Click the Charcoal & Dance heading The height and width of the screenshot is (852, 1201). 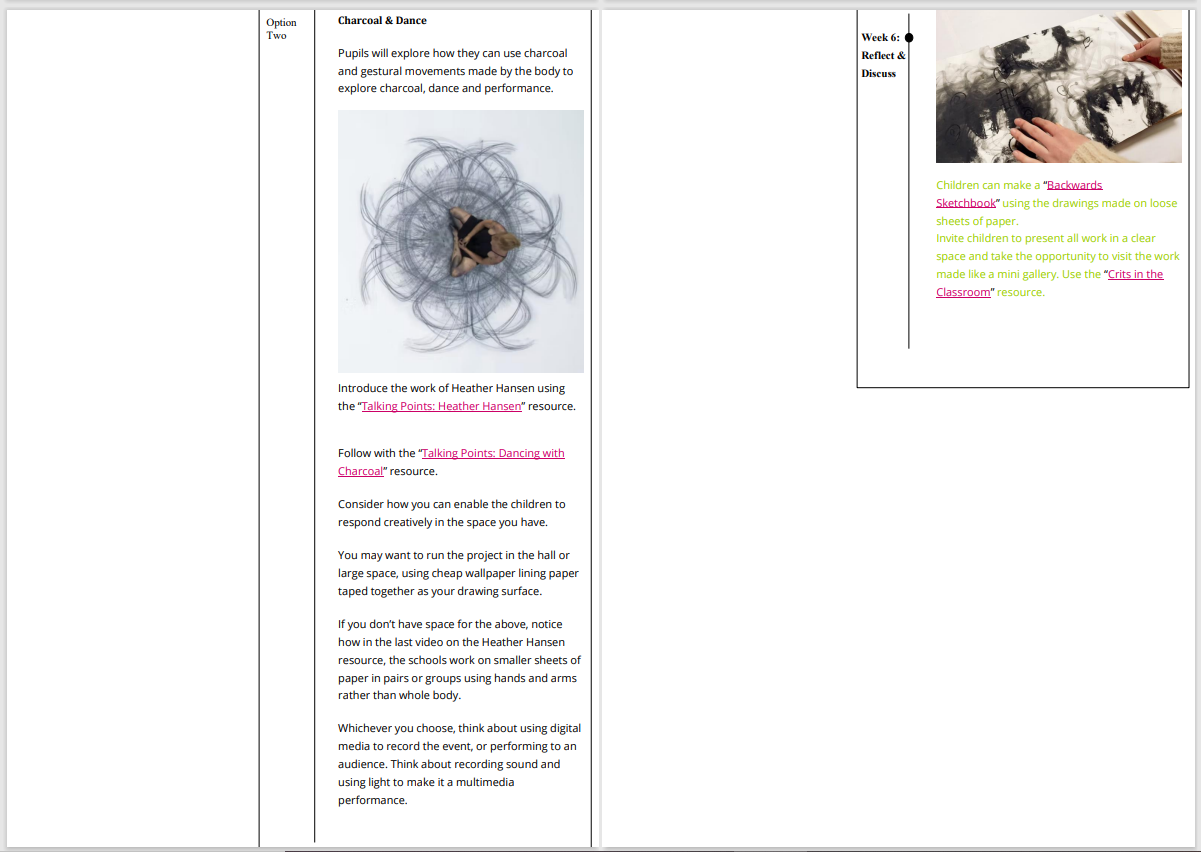point(382,20)
